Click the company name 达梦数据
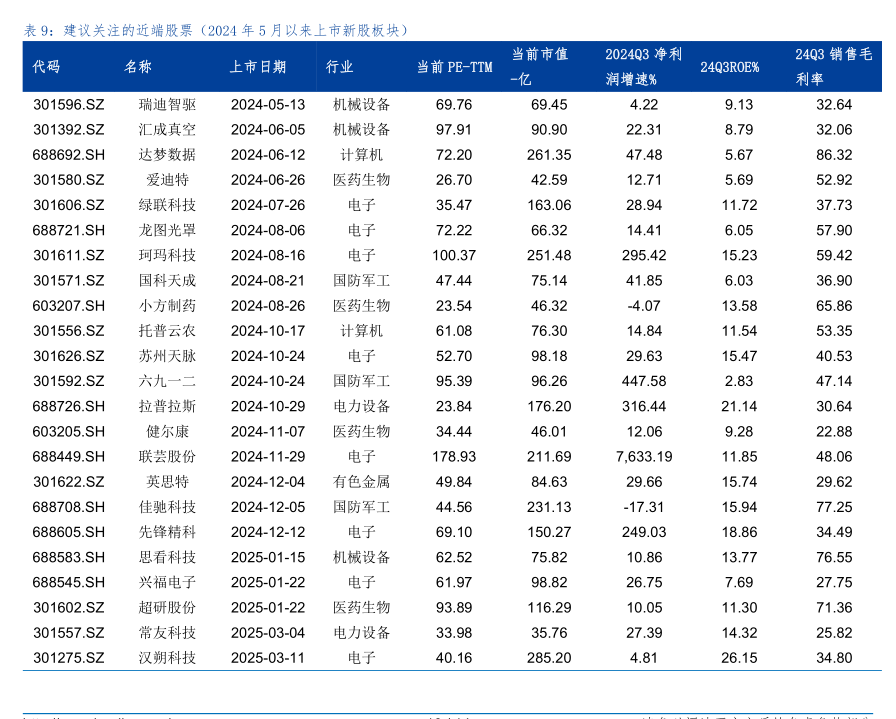 [167, 154]
